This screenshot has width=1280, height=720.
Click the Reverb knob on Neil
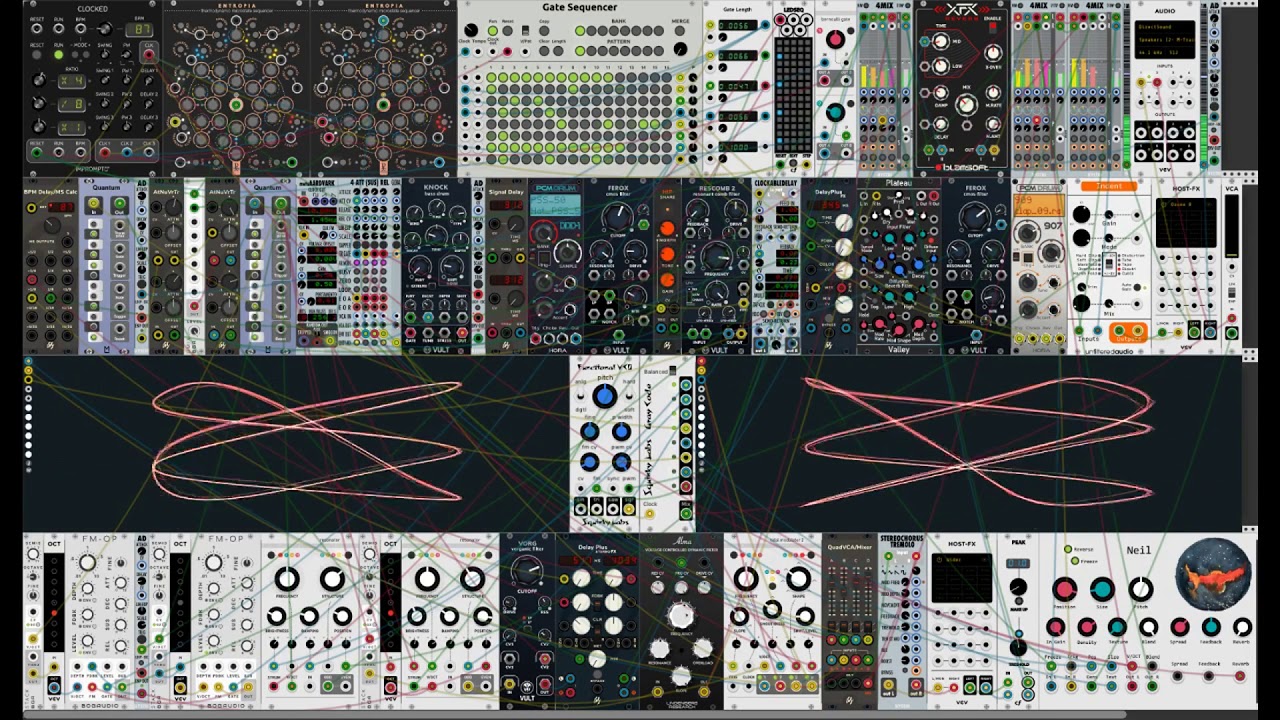1242,627
